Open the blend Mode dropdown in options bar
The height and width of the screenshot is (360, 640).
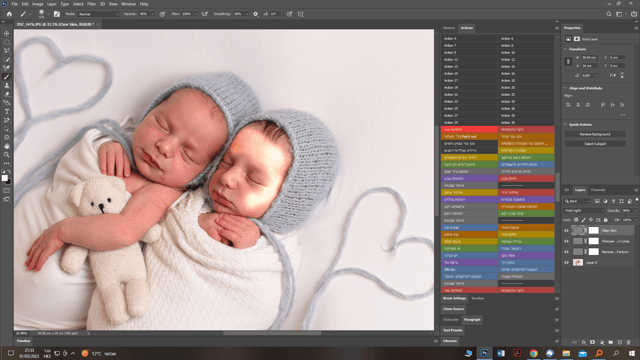(98, 14)
